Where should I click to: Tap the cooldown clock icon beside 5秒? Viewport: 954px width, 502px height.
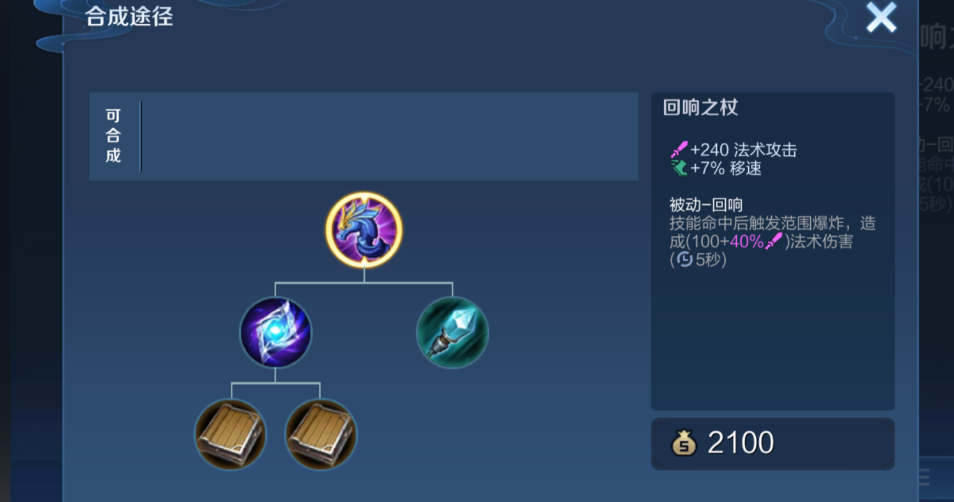pyautogui.click(x=684, y=260)
